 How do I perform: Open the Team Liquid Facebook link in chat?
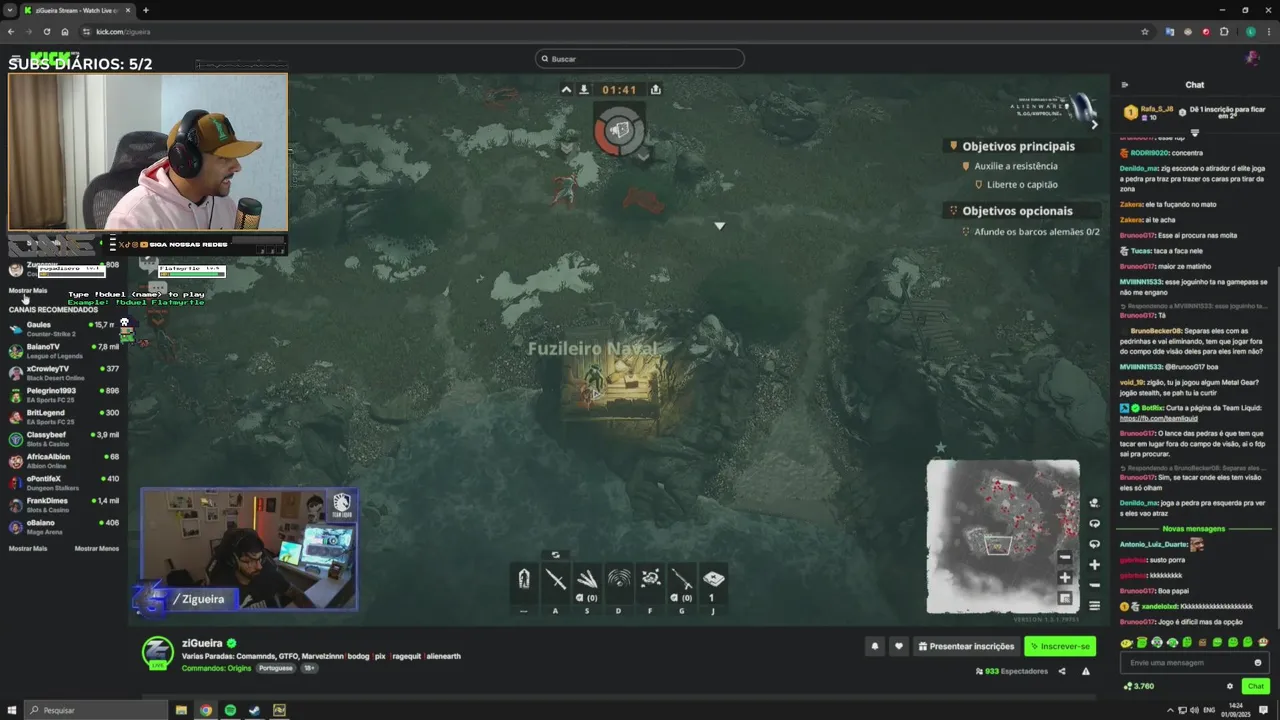tap(1158, 418)
